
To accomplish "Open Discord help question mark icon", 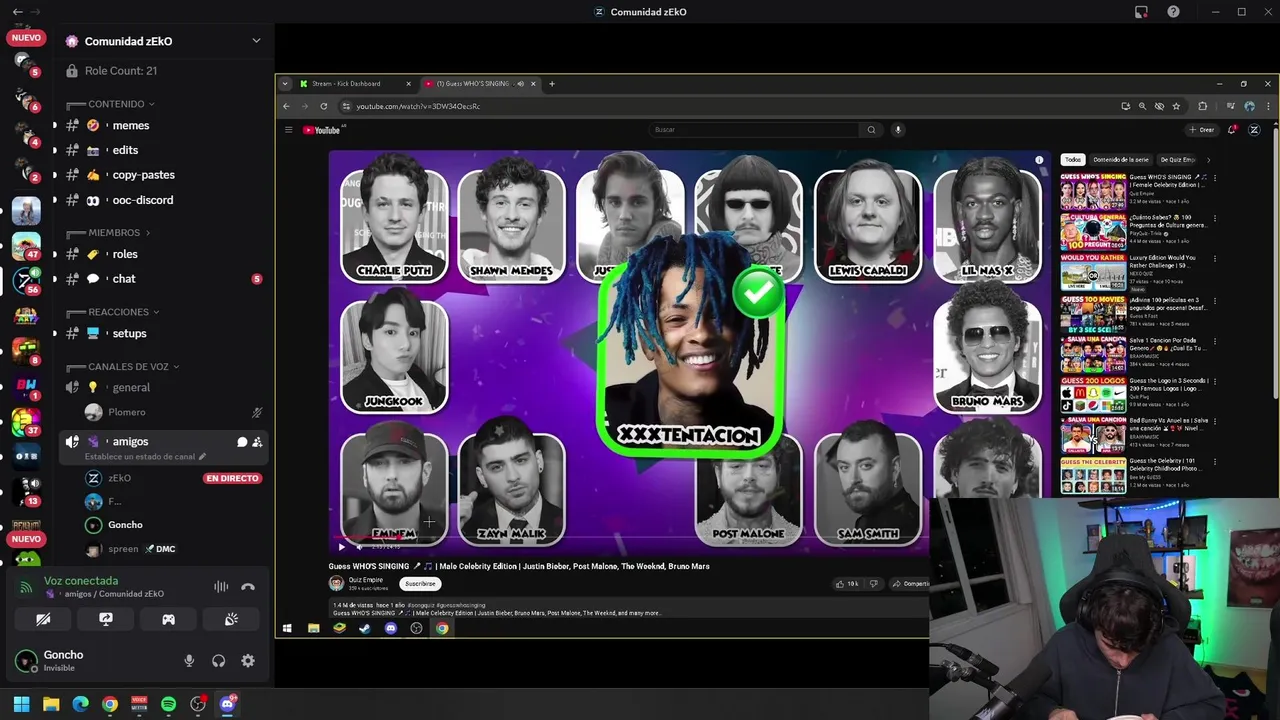I will 1173,12.
